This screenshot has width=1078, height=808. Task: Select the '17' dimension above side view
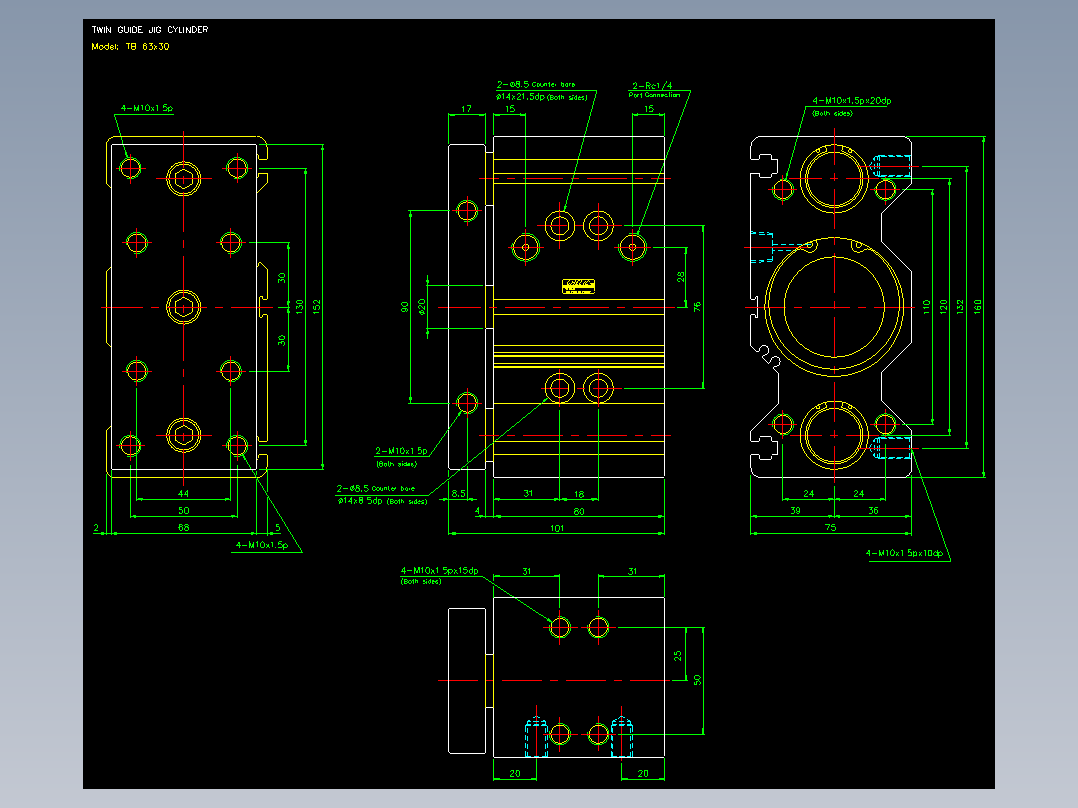click(x=466, y=109)
